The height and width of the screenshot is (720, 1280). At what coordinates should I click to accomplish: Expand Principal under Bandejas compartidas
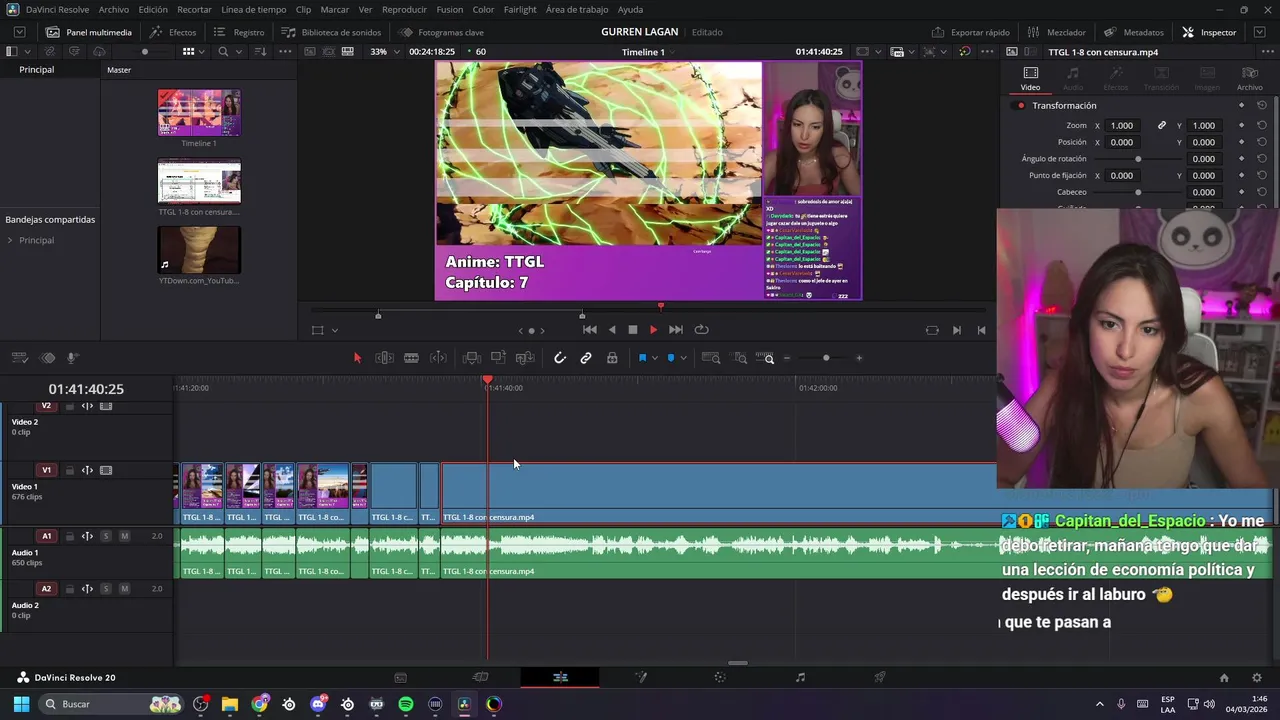coord(10,241)
